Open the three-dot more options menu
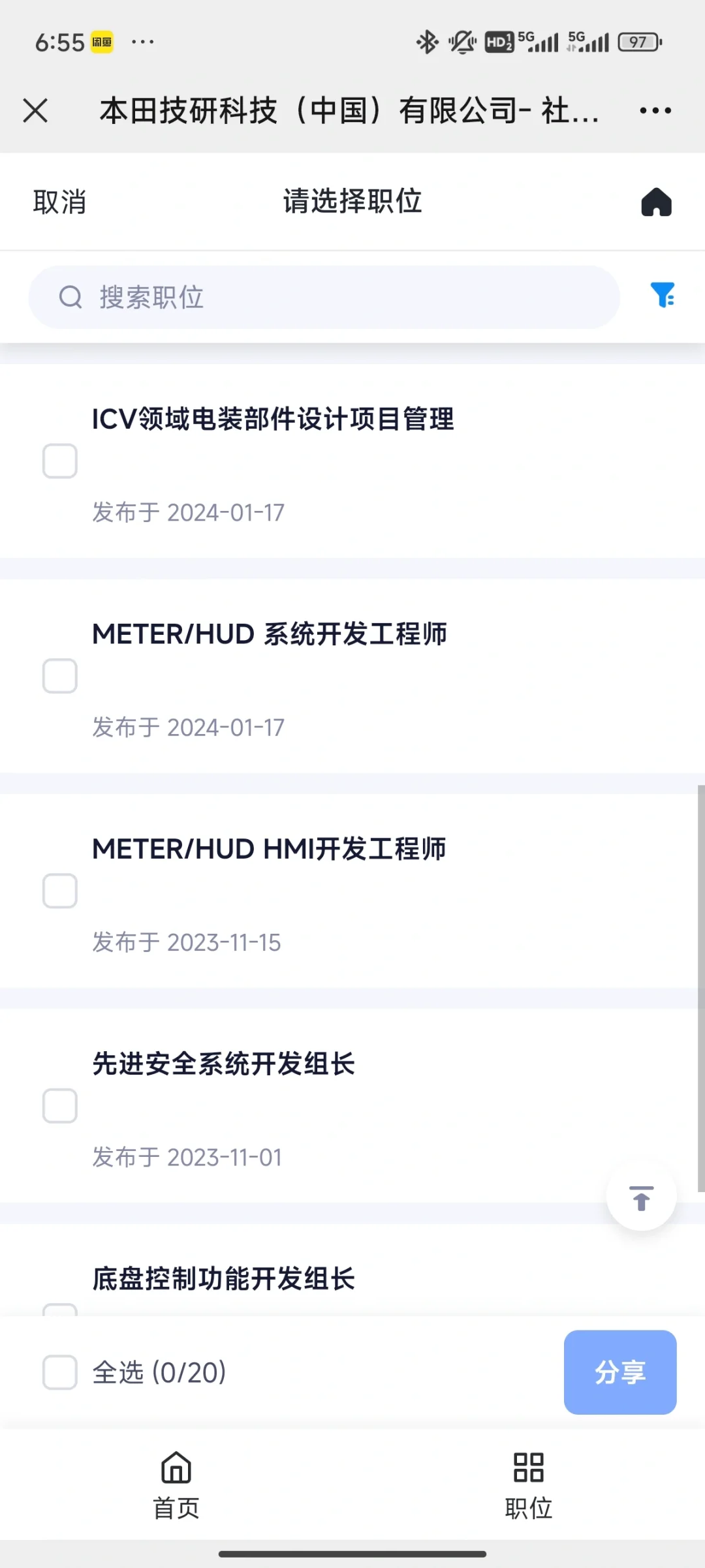The image size is (705, 1568). pos(655,110)
